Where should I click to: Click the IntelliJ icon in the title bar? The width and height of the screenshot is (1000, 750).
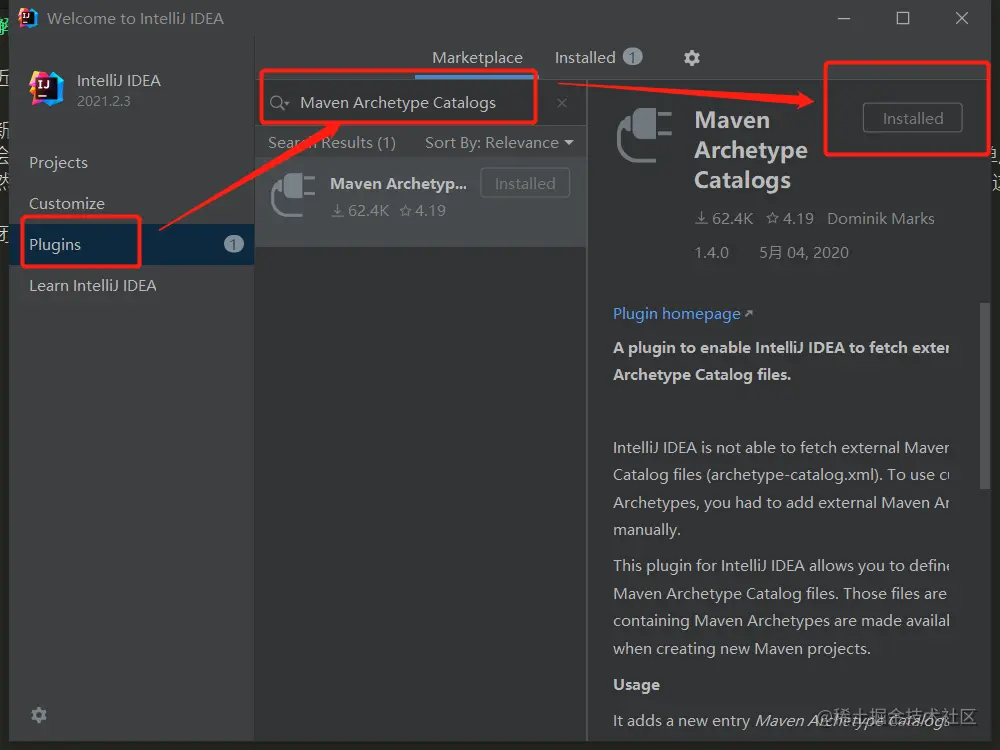[28, 18]
